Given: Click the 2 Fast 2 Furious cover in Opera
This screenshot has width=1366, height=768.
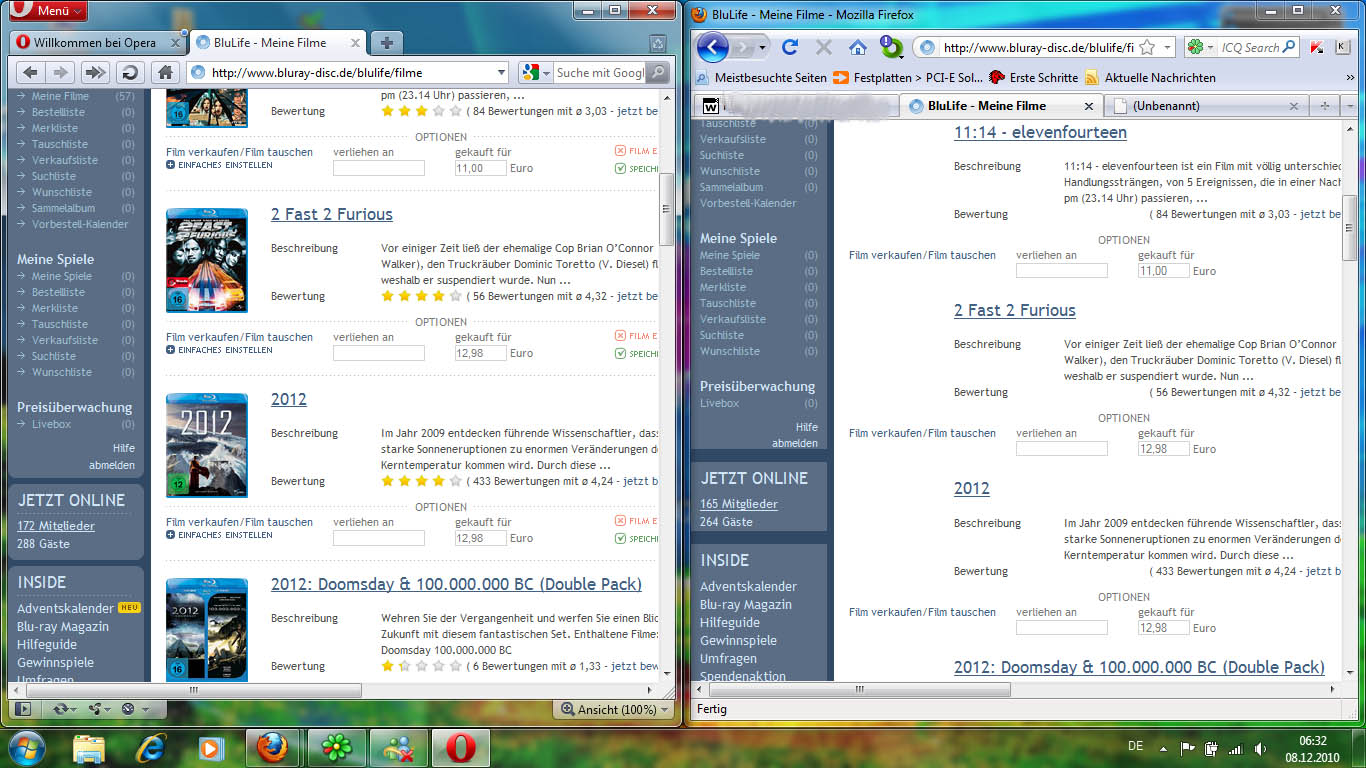Looking at the screenshot, I should (x=207, y=260).
